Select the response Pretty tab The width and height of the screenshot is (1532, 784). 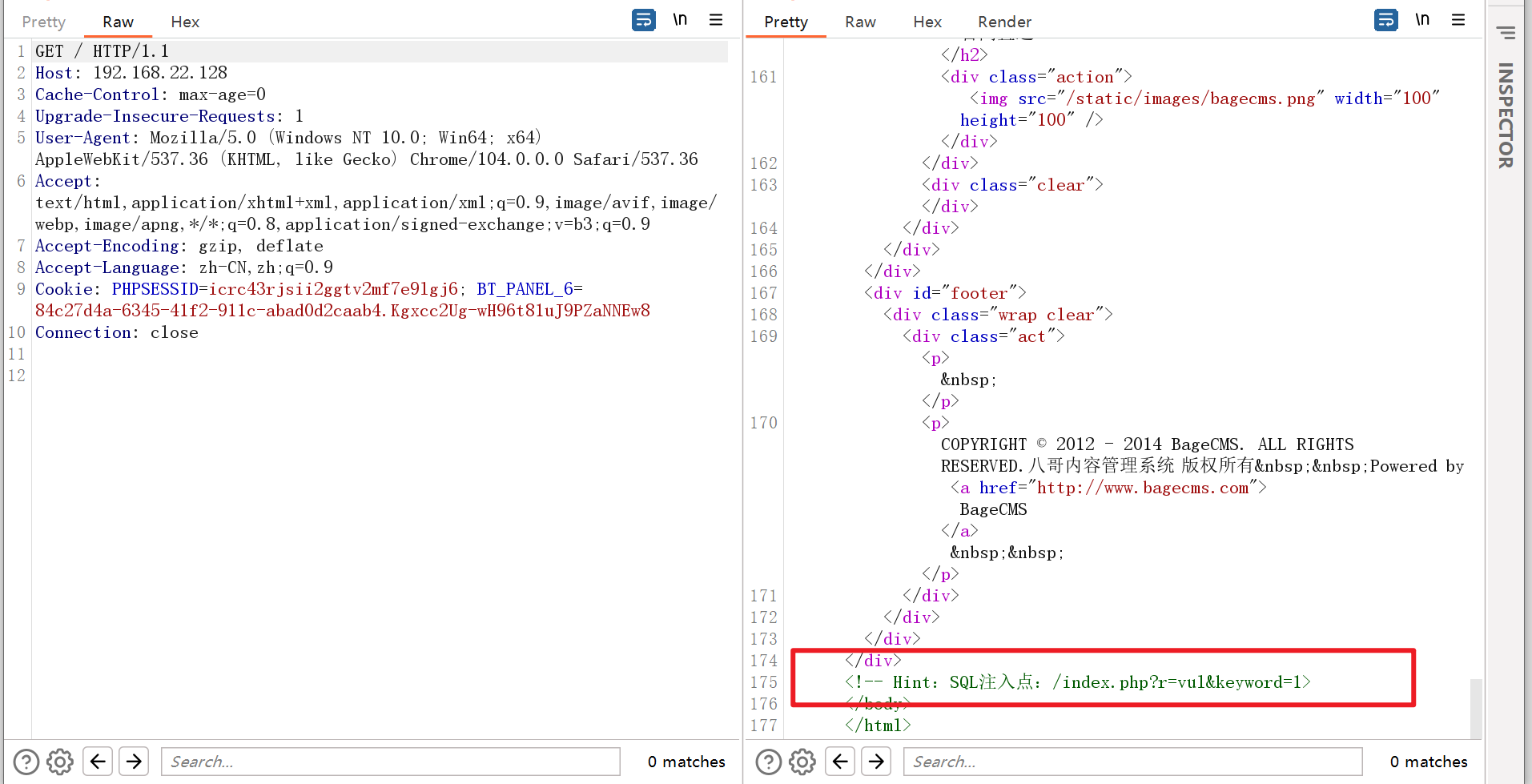pos(786,22)
